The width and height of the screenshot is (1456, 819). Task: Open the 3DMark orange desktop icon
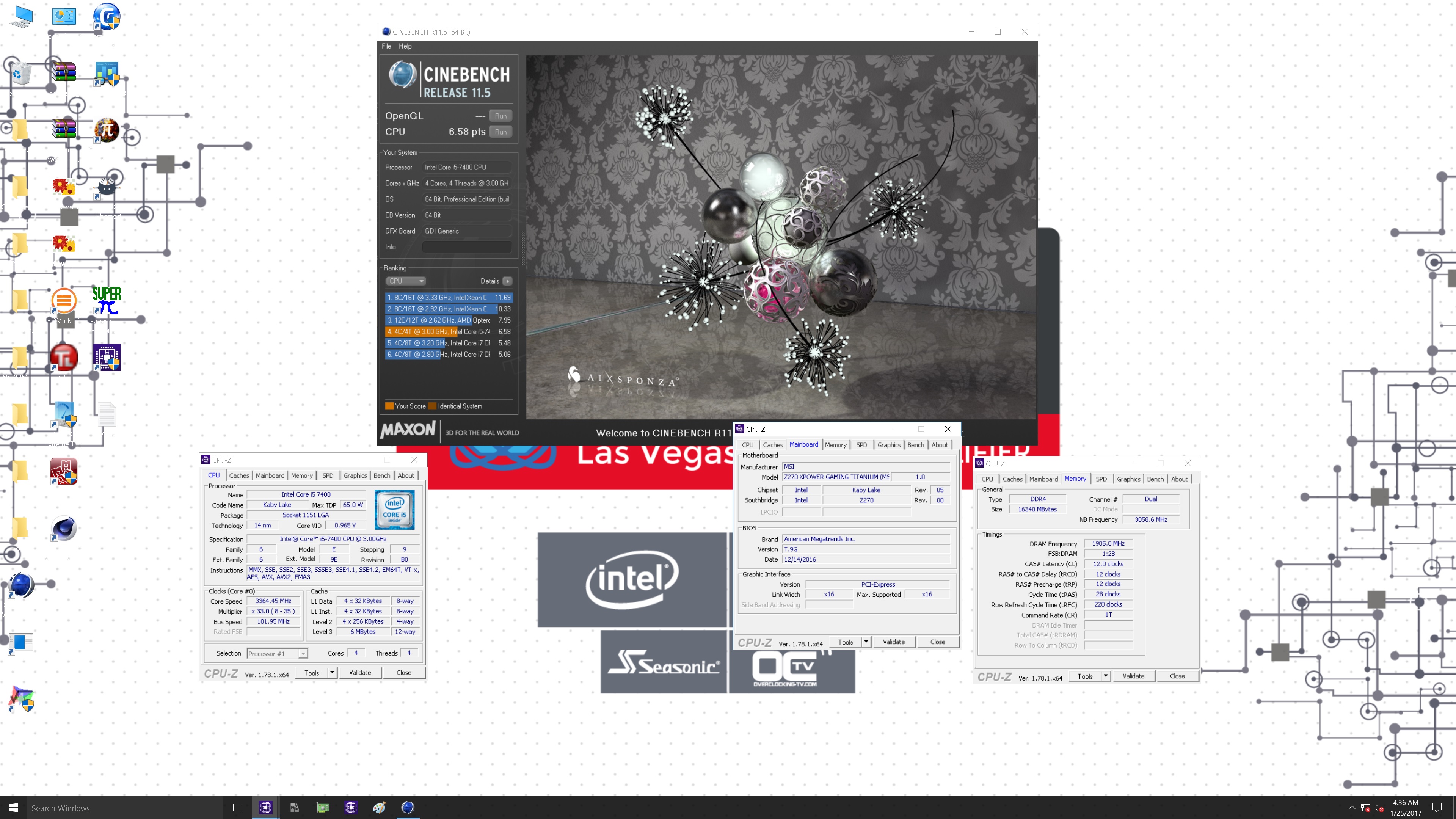click(x=64, y=300)
